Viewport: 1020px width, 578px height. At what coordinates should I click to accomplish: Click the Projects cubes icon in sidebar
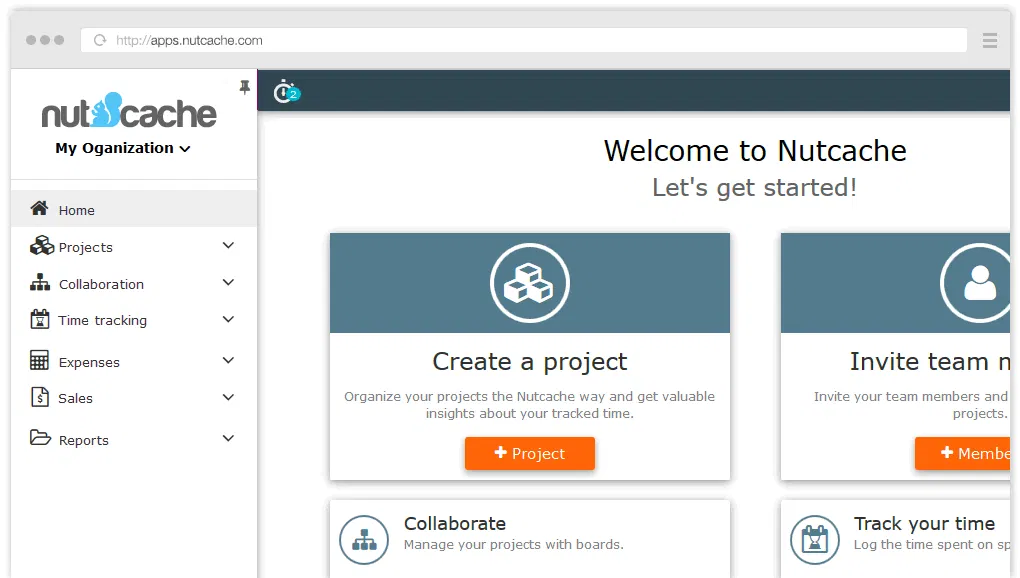(x=42, y=246)
